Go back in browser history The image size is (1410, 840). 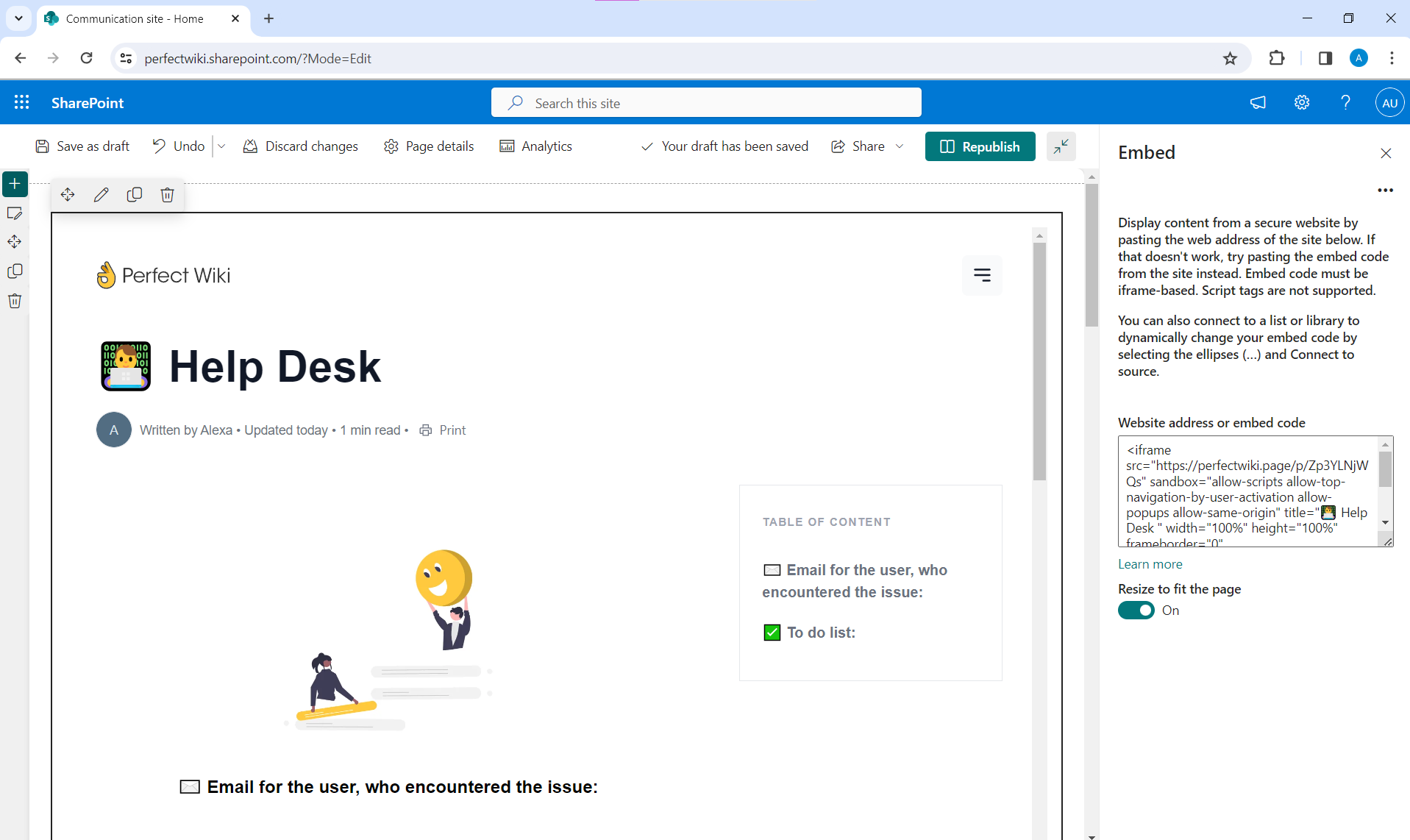pyautogui.click(x=20, y=58)
